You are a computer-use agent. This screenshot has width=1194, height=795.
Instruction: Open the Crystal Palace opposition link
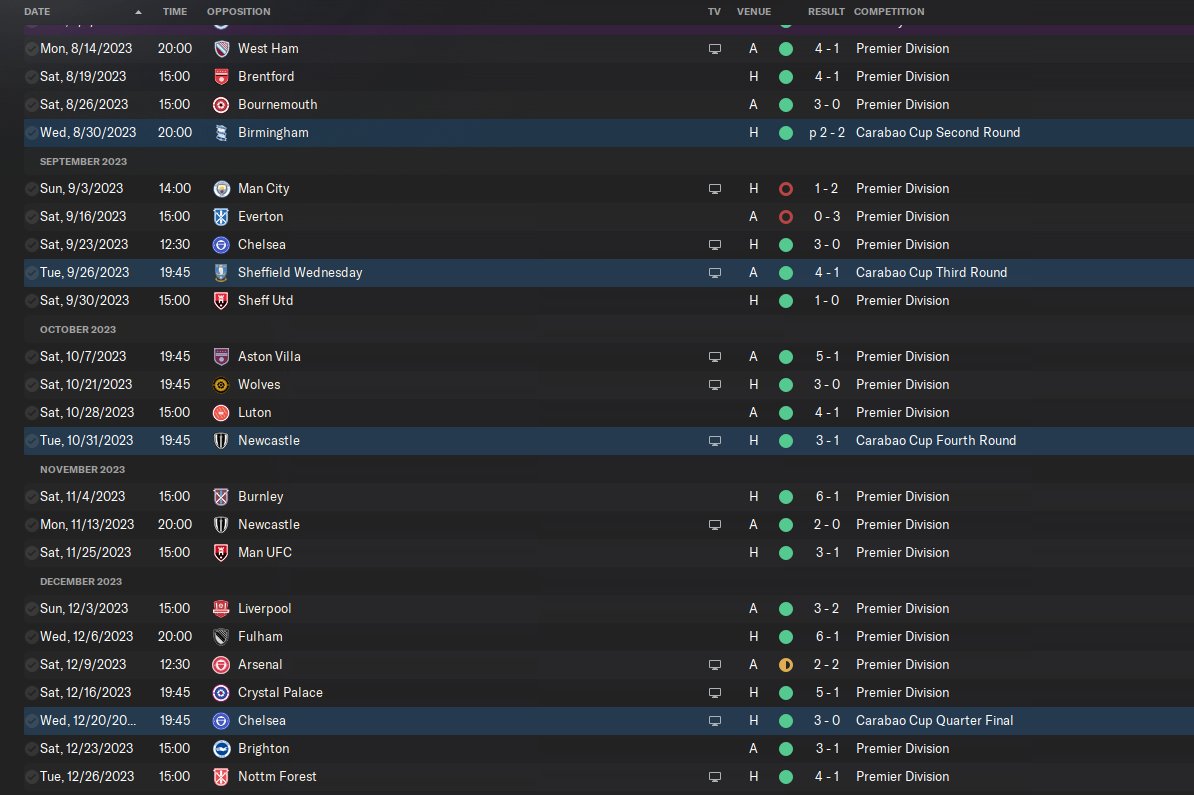pyautogui.click(x=280, y=692)
